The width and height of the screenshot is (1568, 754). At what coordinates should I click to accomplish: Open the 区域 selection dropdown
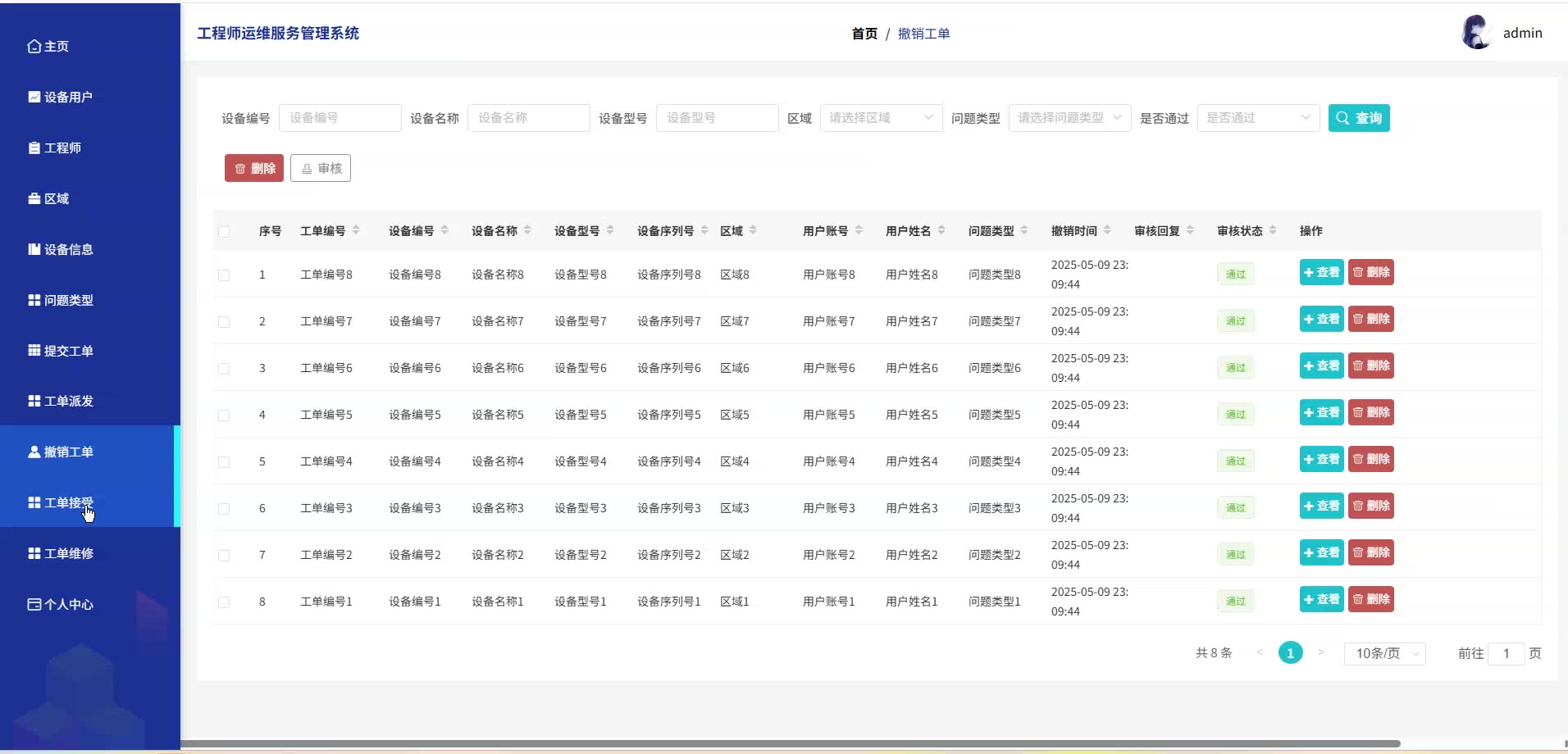pos(881,118)
